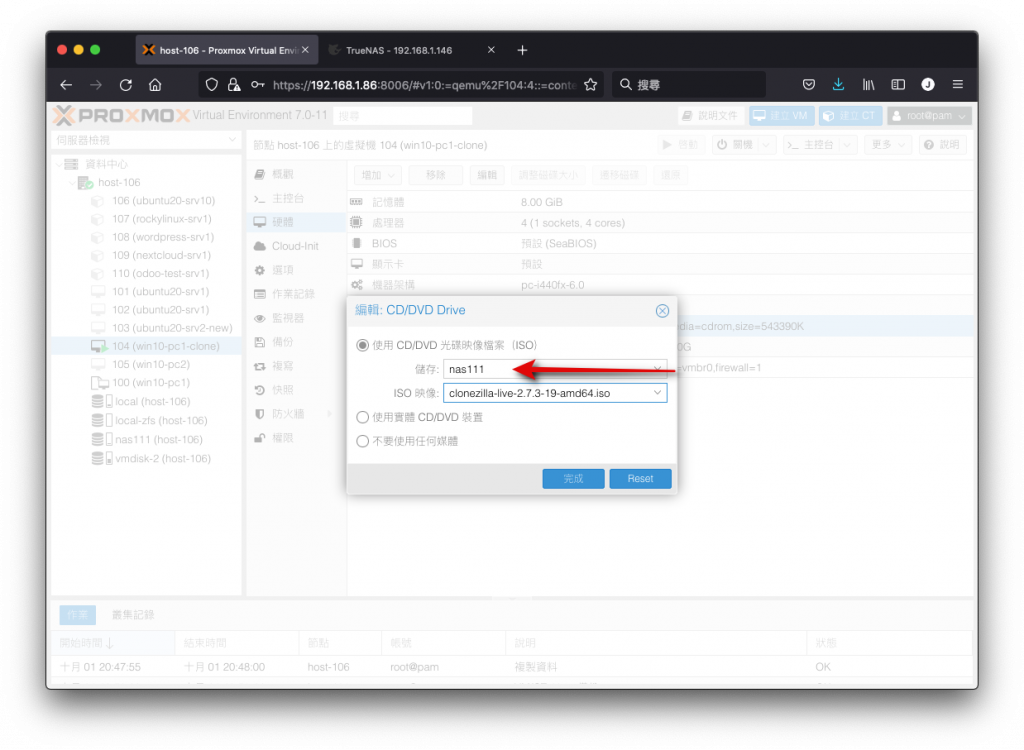Open the root@pam user dropdown
The height and width of the screenshot is (750, 1024).
coord(929,116)
